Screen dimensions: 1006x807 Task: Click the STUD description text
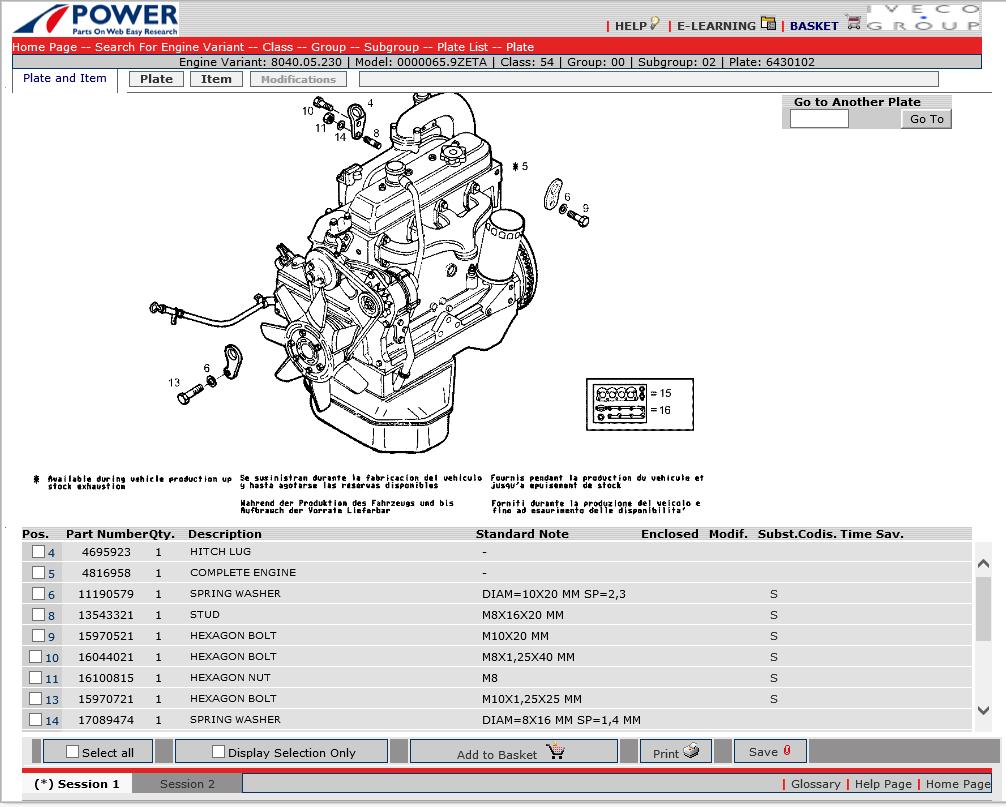coord(205,615)
